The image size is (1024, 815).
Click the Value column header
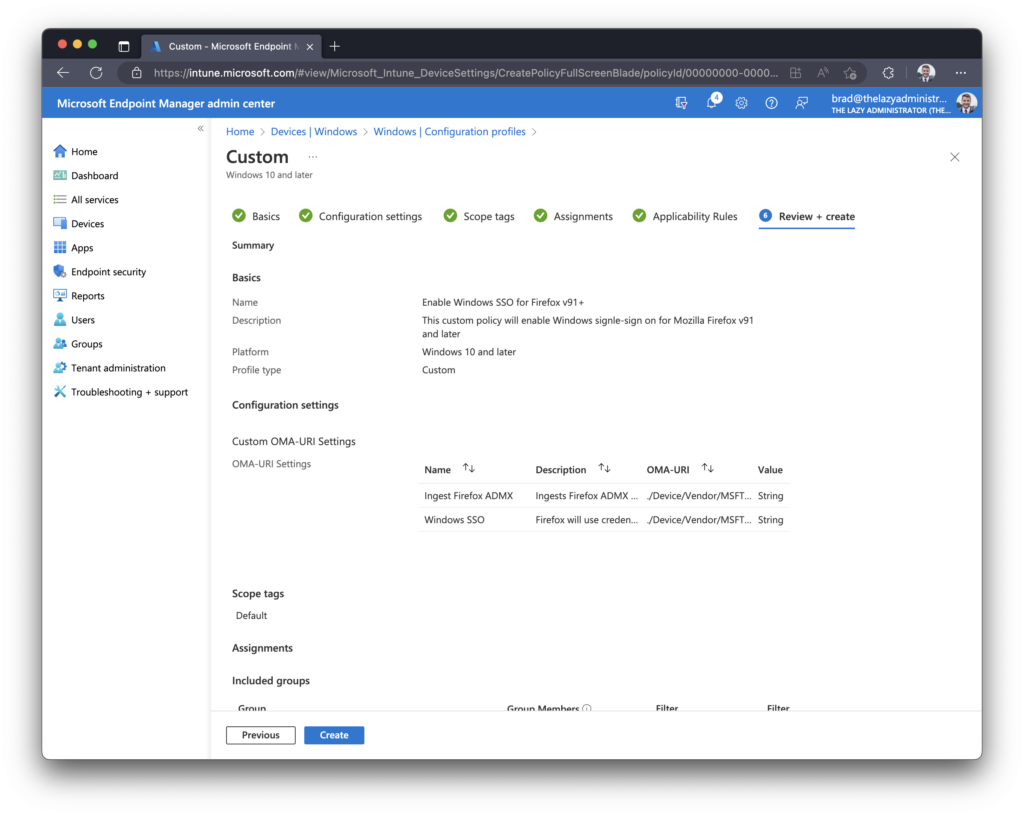770,470
